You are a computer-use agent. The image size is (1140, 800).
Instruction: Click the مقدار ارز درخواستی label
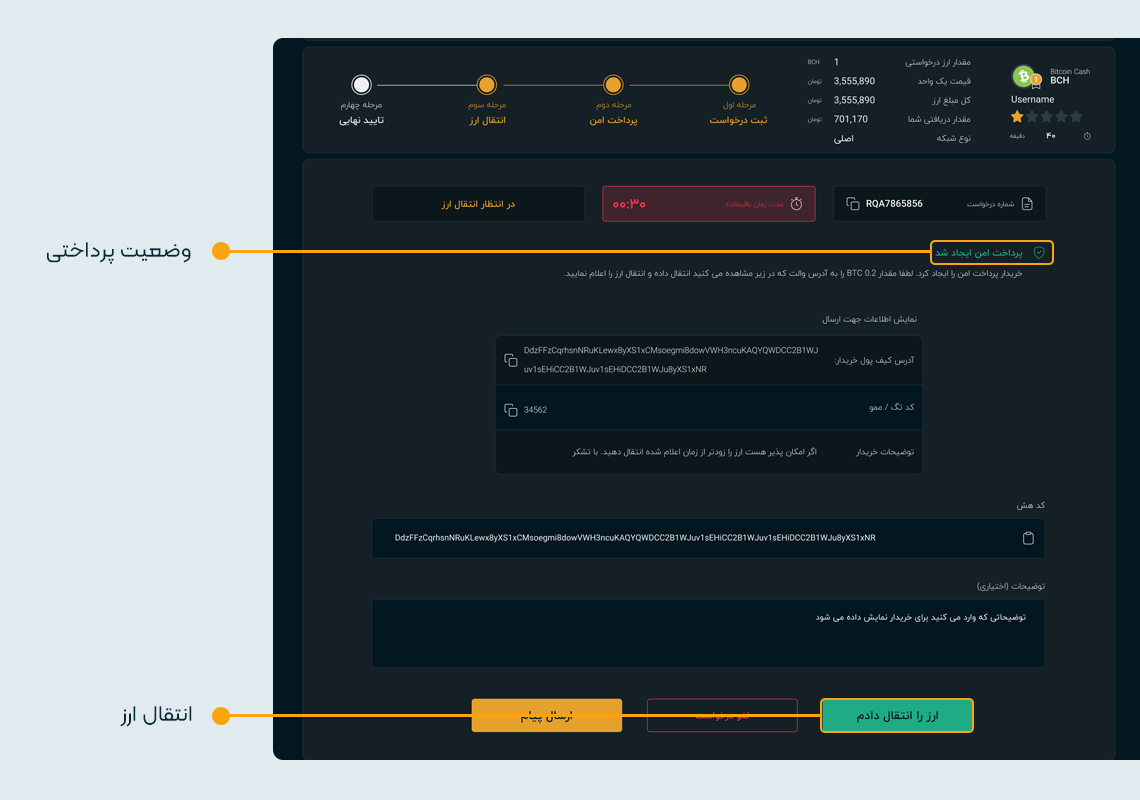pos(938,63)
